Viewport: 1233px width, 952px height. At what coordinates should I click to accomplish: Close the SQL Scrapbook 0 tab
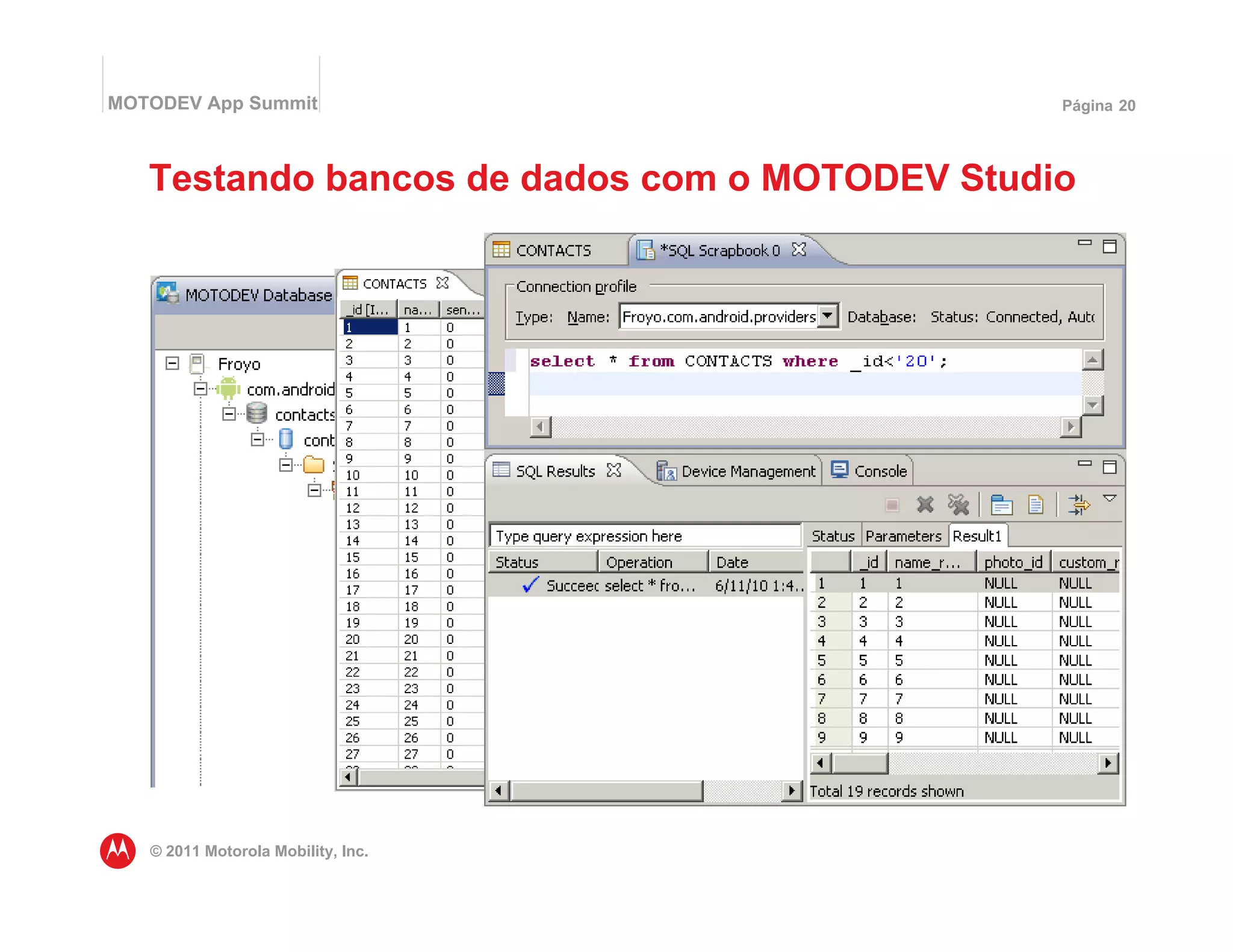(x=799, y=249)
